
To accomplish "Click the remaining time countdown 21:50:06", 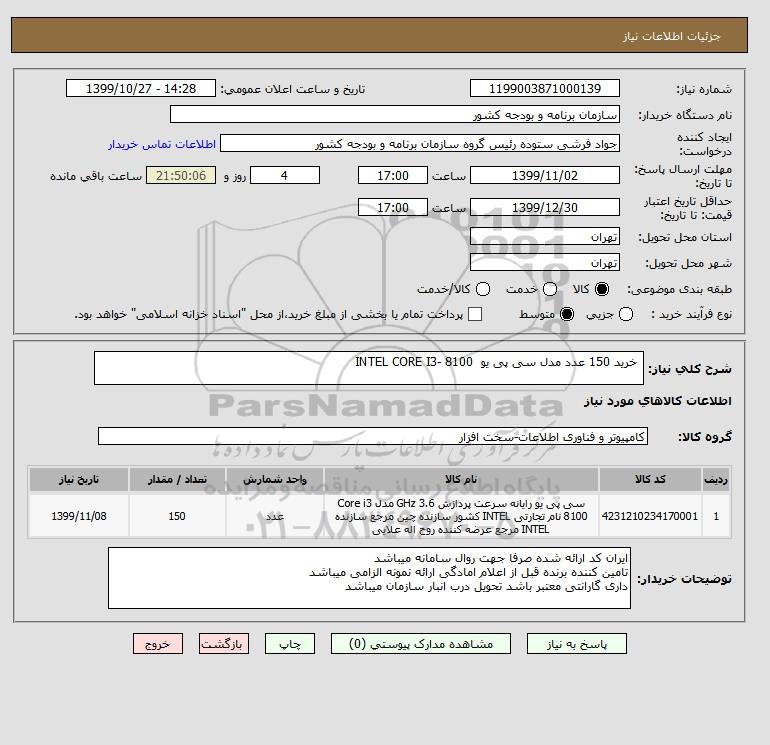I will [x=181, y=175].
